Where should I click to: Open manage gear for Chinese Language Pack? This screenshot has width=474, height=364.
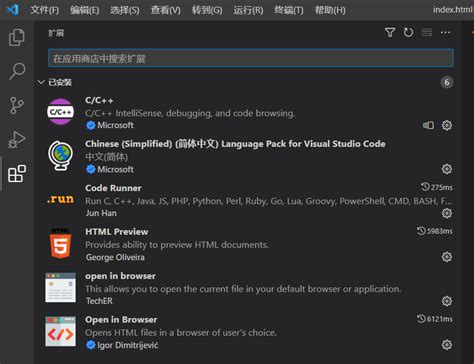point(447,169)
